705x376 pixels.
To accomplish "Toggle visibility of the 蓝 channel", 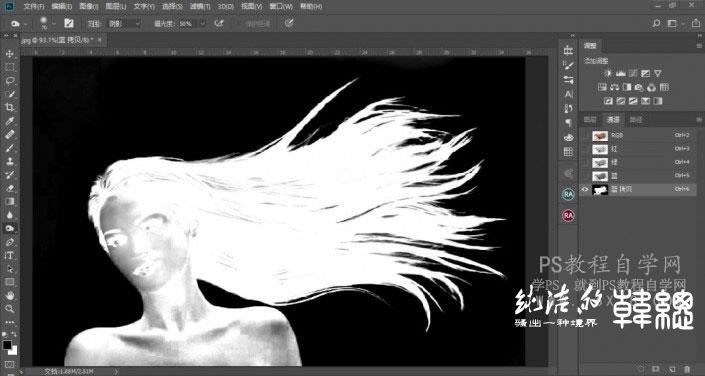I will pyautogui.click(x=585, y=176).
